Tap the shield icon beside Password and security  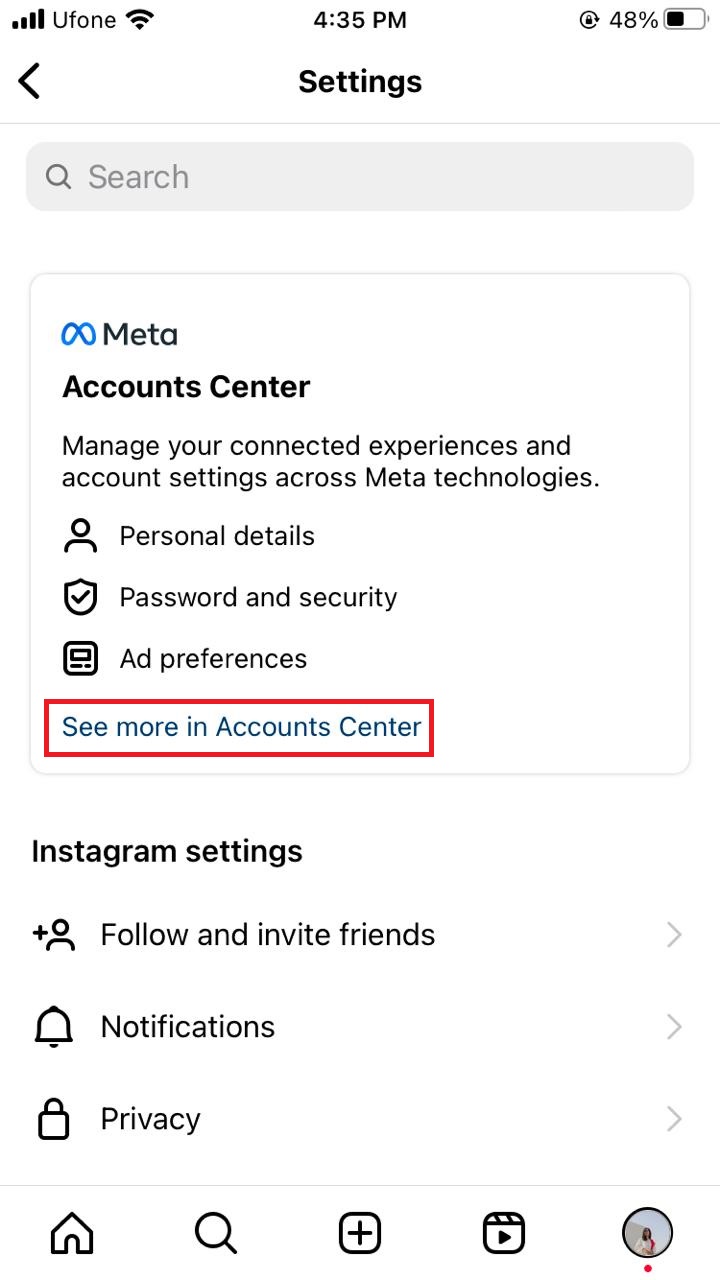[x=80, y=597]
